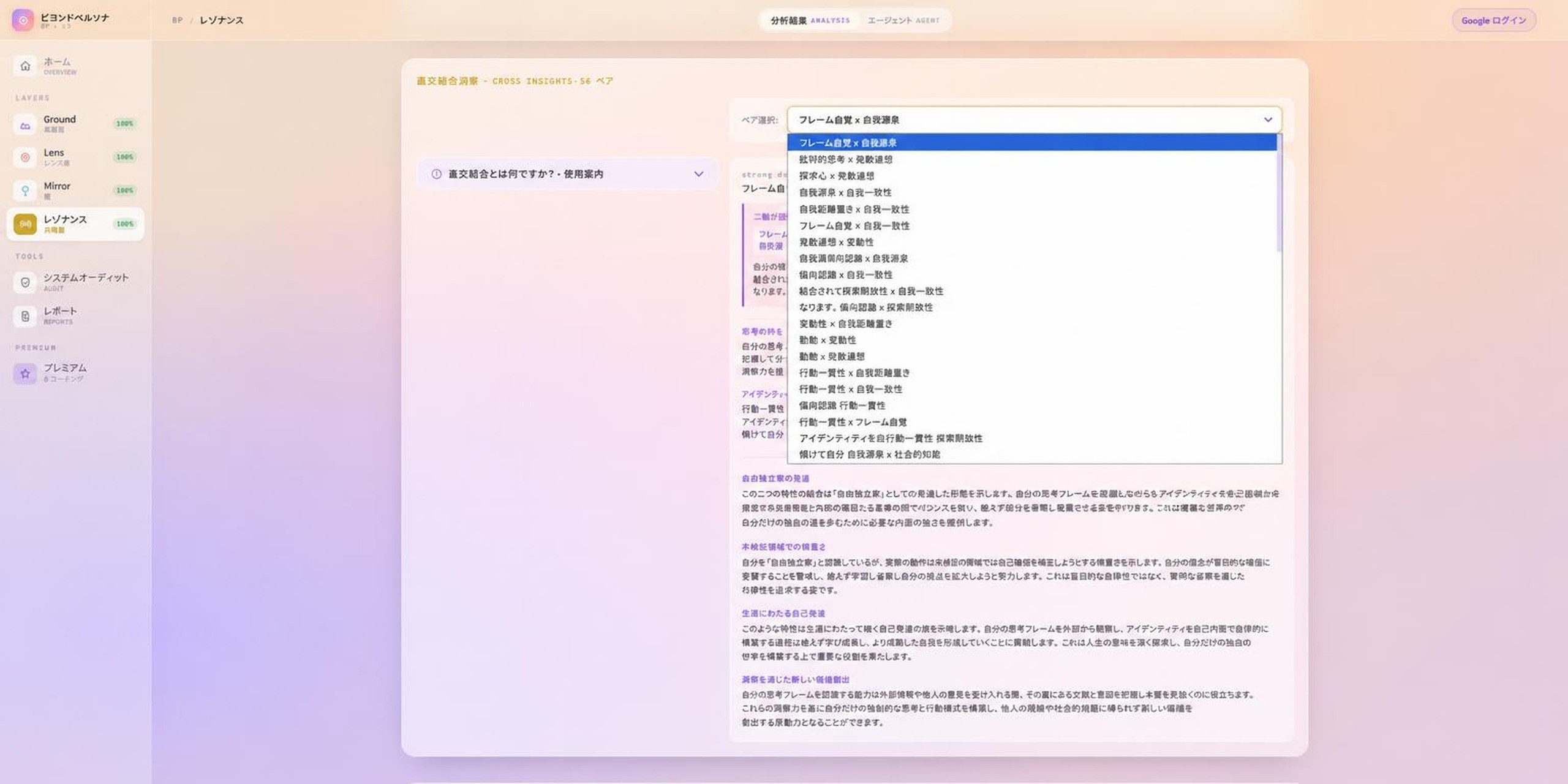Click the Mirror 100% progress badge
Image resolution: width=1568 pixels, height=784 pixels.
coord(124,190)
